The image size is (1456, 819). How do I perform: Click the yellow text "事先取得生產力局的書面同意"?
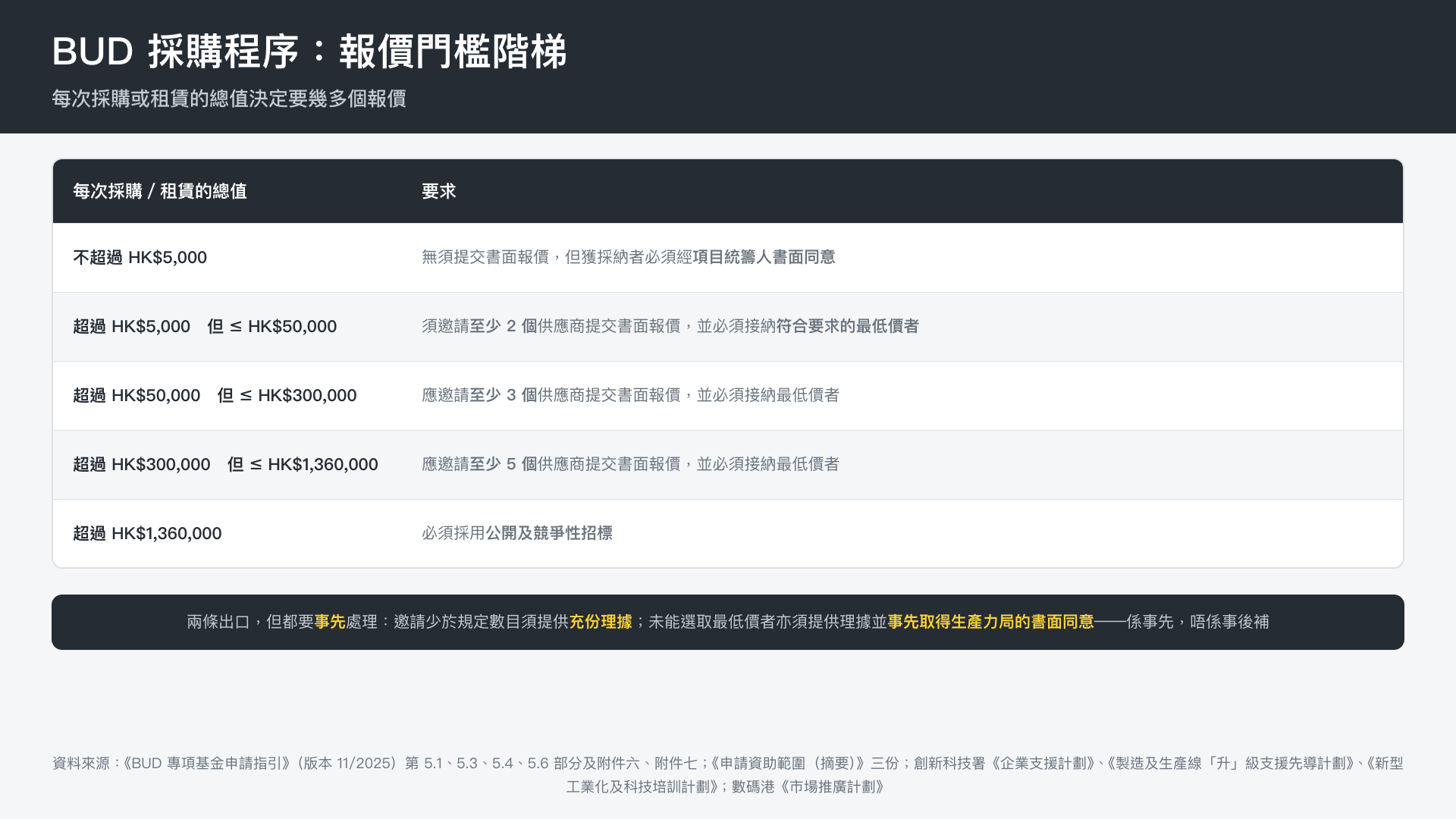(x=990, y=622)
